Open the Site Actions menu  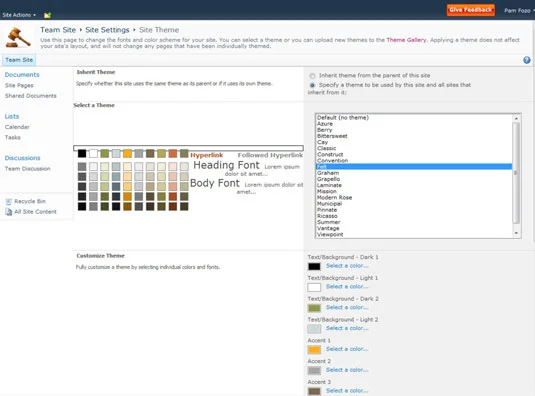tap(19, 15)
